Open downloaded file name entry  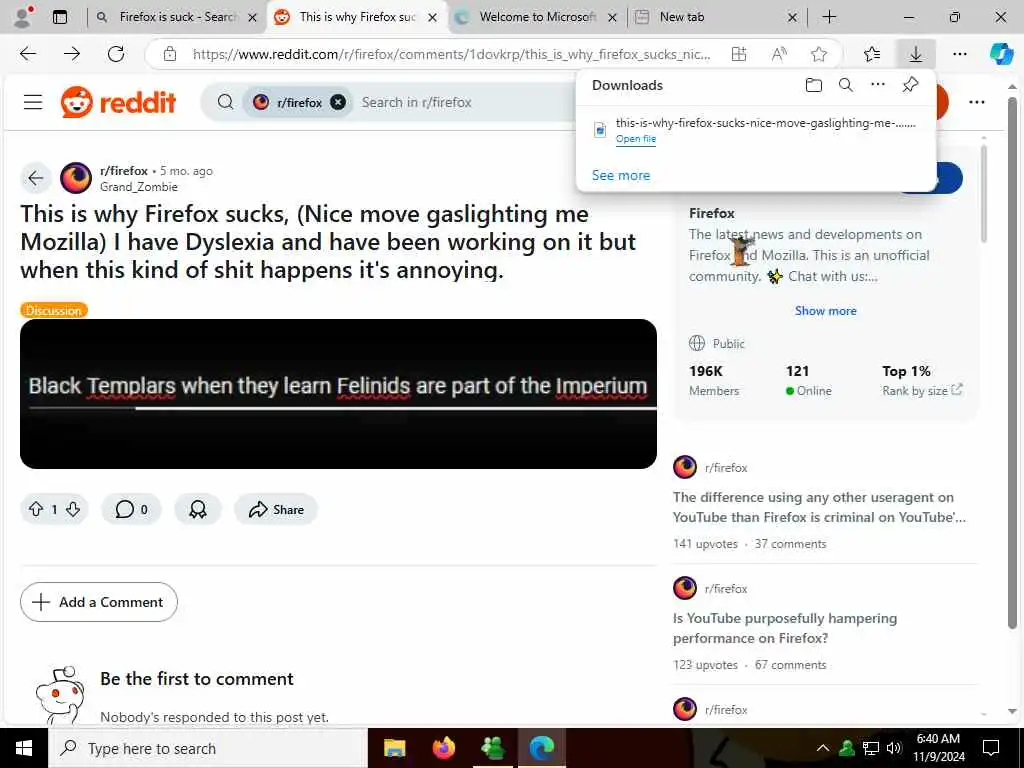[x=765, y=123]
